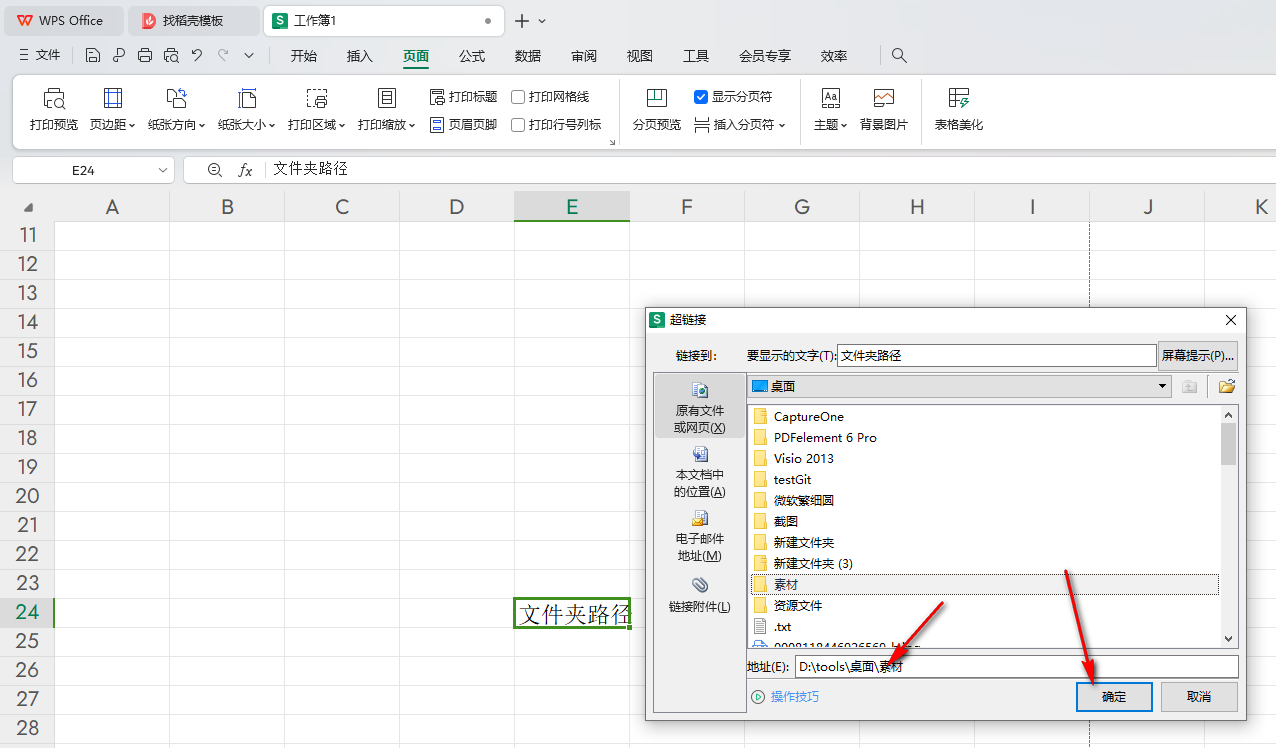Open the 页眉页脚 header and footer tool
Image resolution: width=1276 pixels, height=748 pixels.
coord(463,125)
